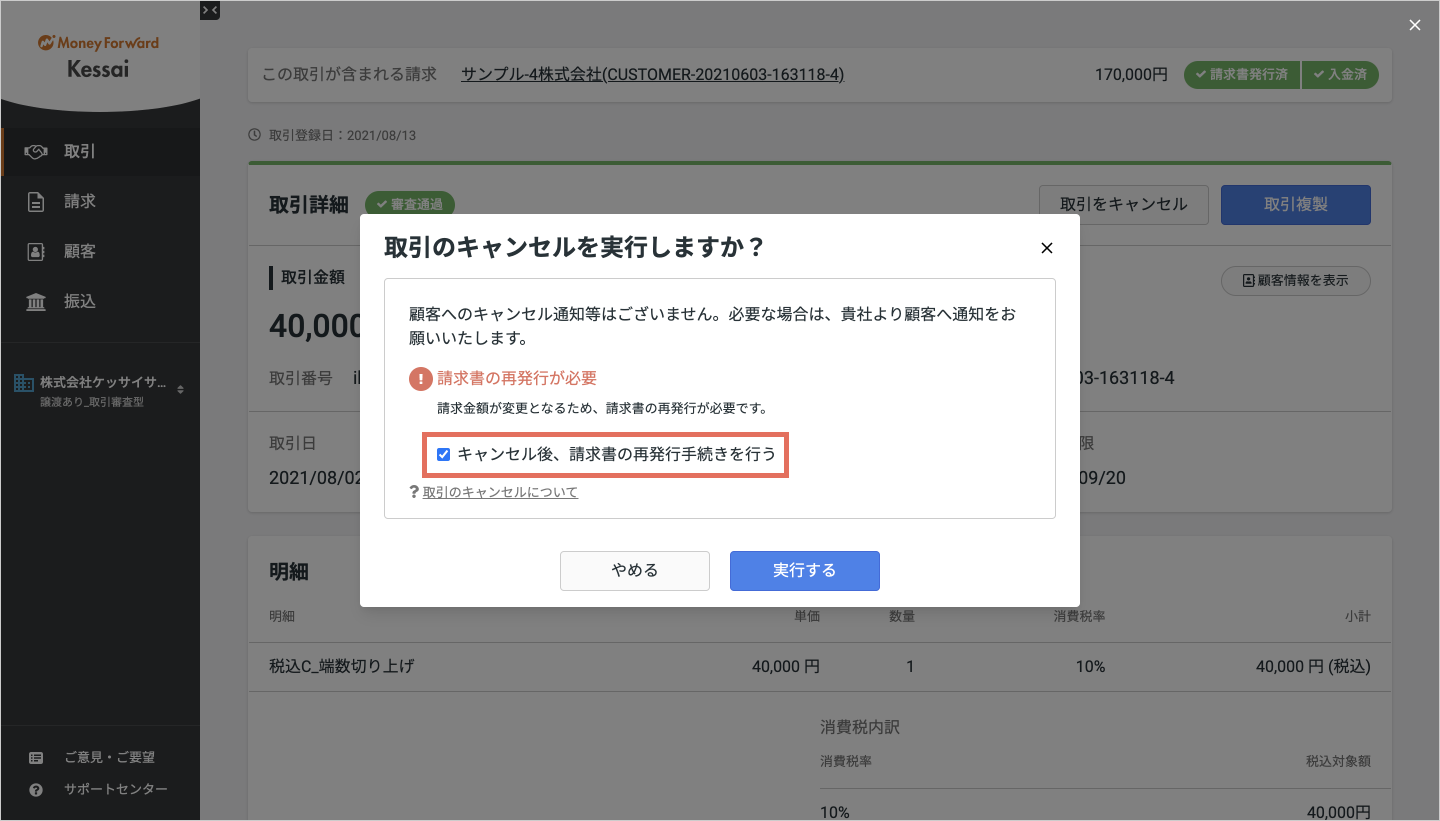1440x821 pixels.
Task: Open the 顧客 sidebar menu
Action: (100, 251)
